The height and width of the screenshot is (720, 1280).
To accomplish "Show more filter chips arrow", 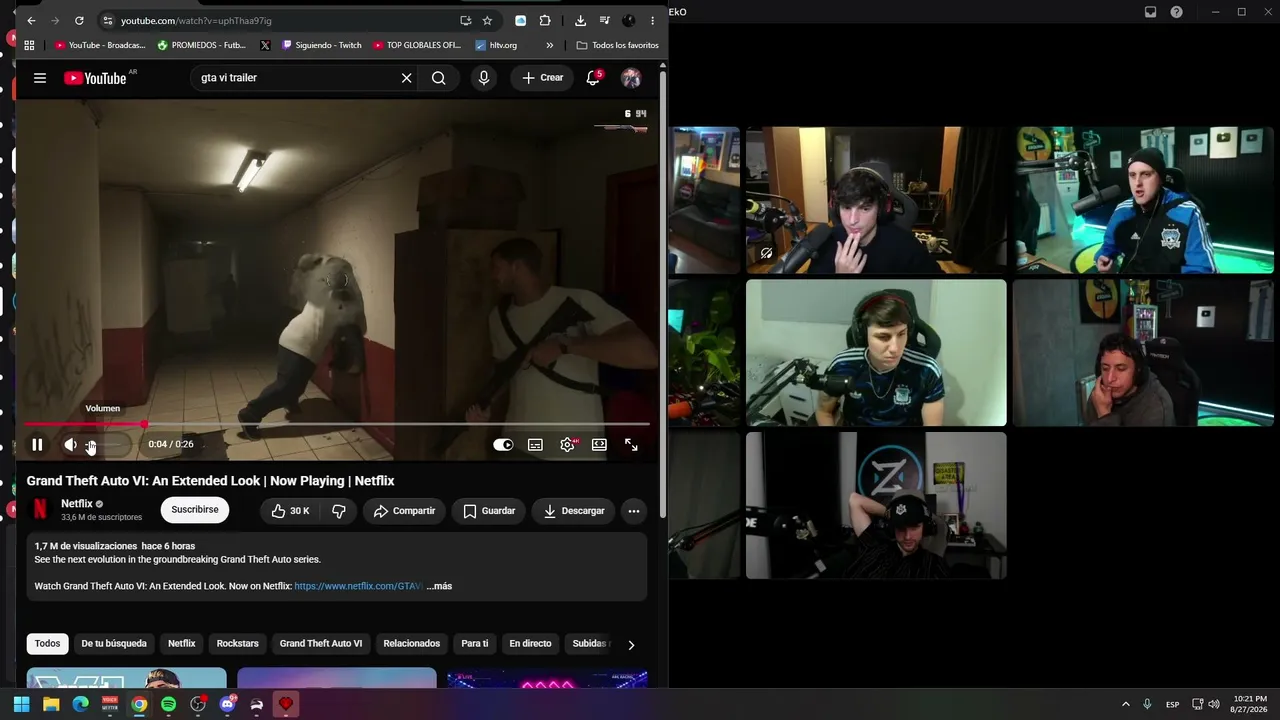I will click(631, 645).
